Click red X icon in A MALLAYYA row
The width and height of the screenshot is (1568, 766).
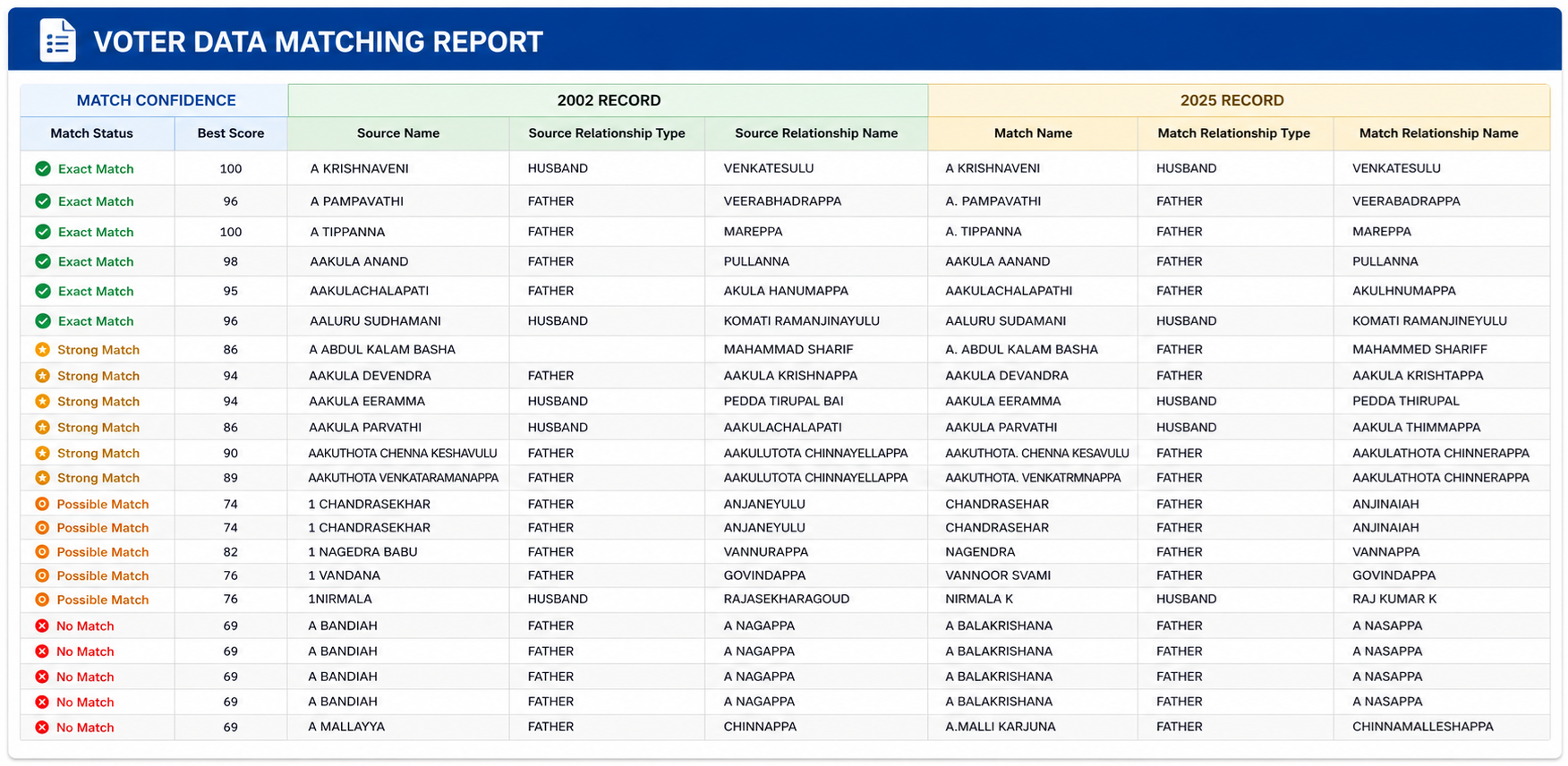[x=42, y=728]
